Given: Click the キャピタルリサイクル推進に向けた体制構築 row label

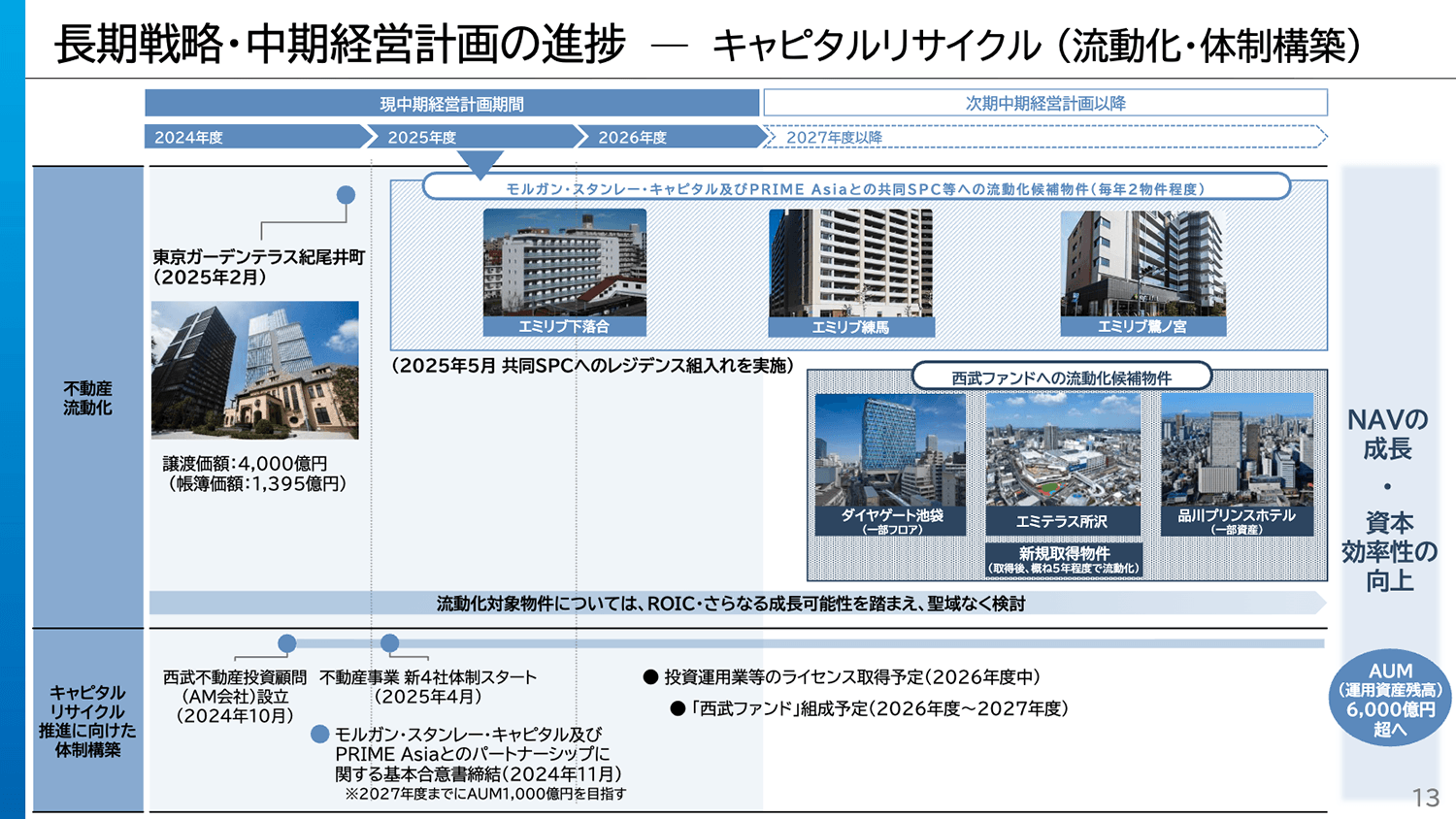Looking at the screenshot, I should pyautogui.click(x=88, y=721).
